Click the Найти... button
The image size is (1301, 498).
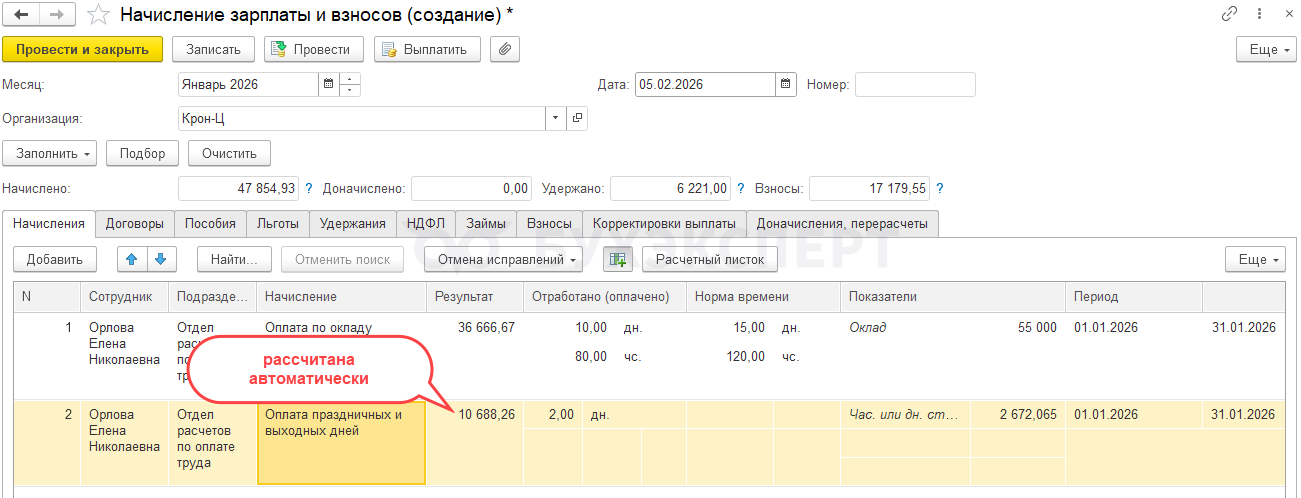coord(234,259)
